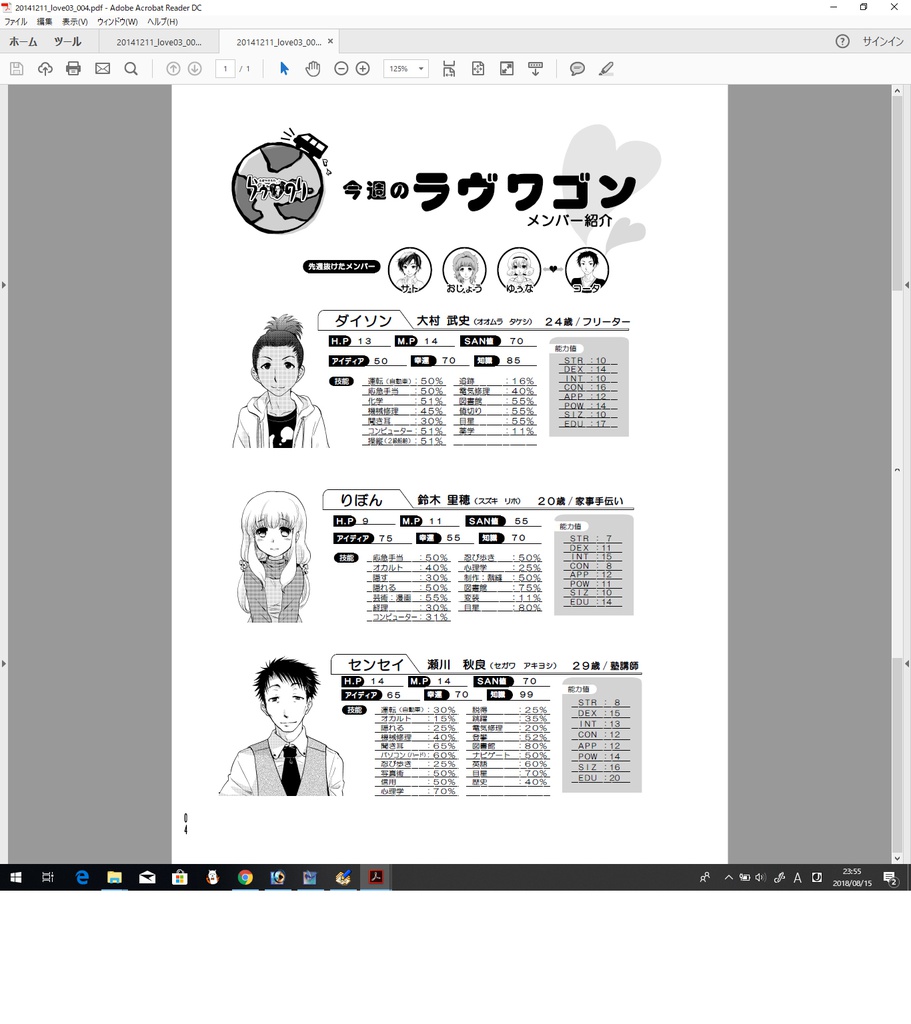Switch to the ツール tab
Screen dimensions: 911x1024
[x=67, y=41]
